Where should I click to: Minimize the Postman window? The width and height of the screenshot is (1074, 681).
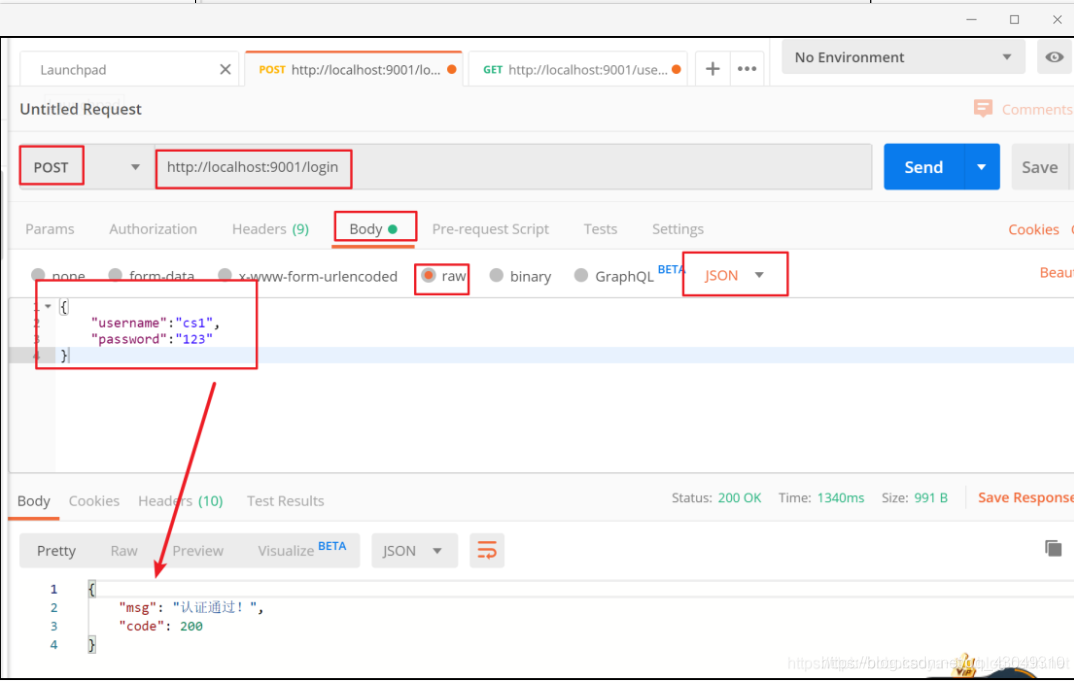click(x=971, y=19)
